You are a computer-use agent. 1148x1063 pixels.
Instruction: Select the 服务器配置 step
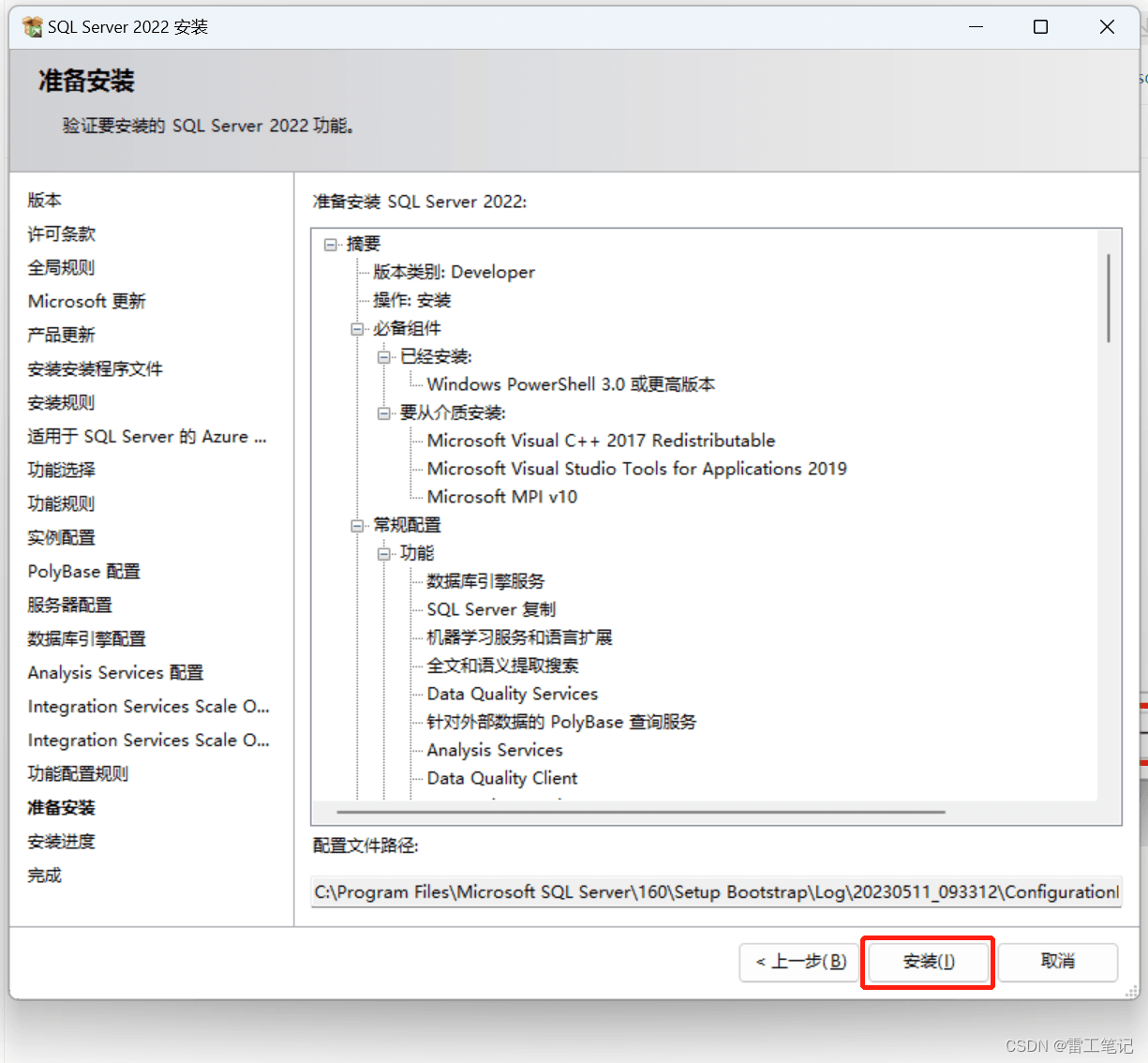point(70,605)
